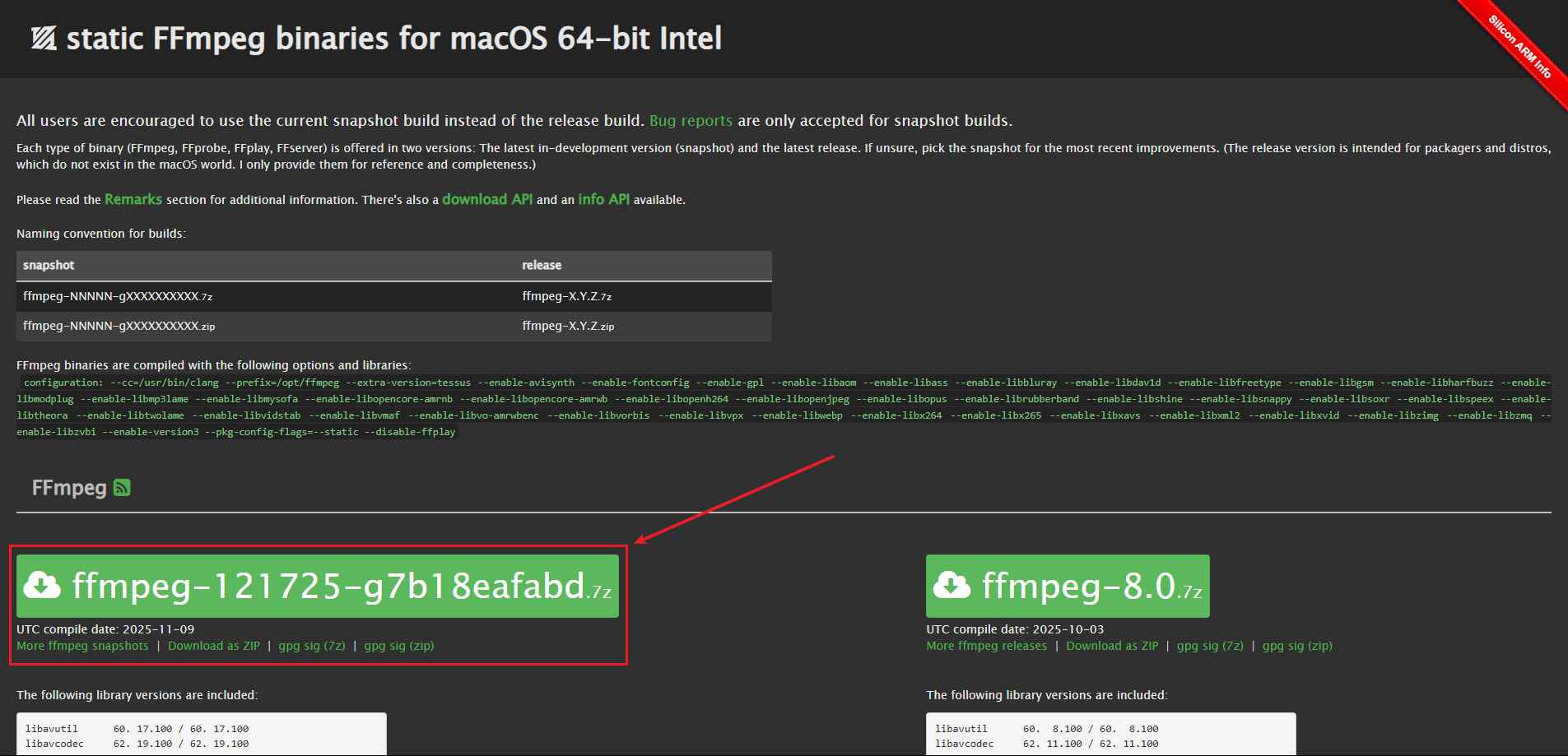Get snapshot gpg sig (zip)
The width and height of the screenshot is (1568, 756).
click(x=399, y=646)
